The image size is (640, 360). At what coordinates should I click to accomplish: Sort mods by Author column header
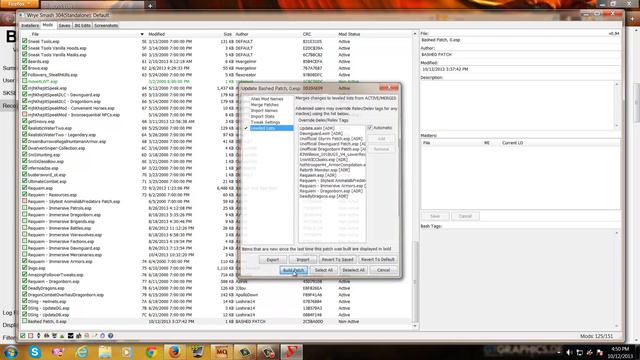tap(242, 34)
